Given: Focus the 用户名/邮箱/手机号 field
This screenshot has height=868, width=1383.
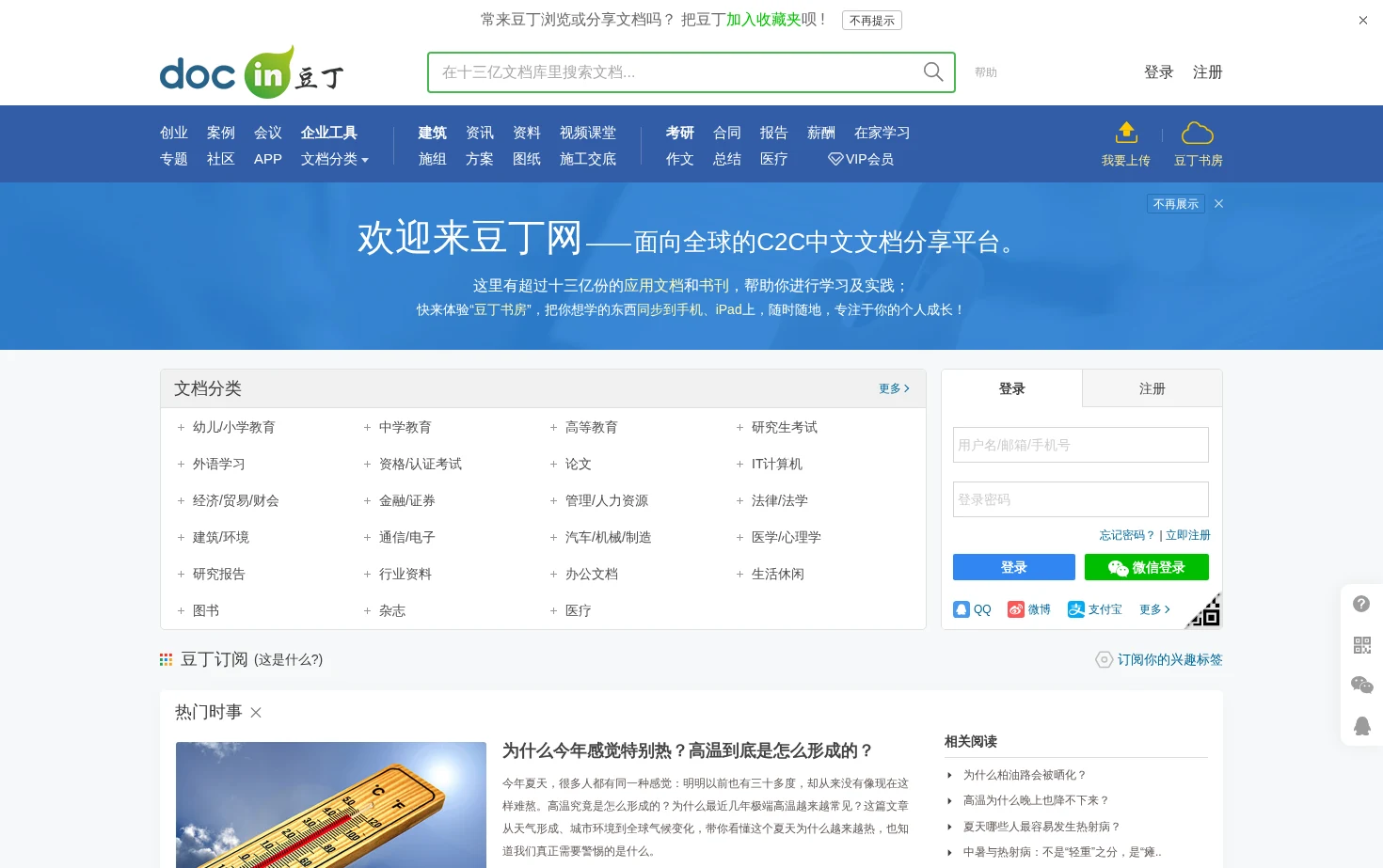Looking at the screenshot, I should tap(1081, 445).
